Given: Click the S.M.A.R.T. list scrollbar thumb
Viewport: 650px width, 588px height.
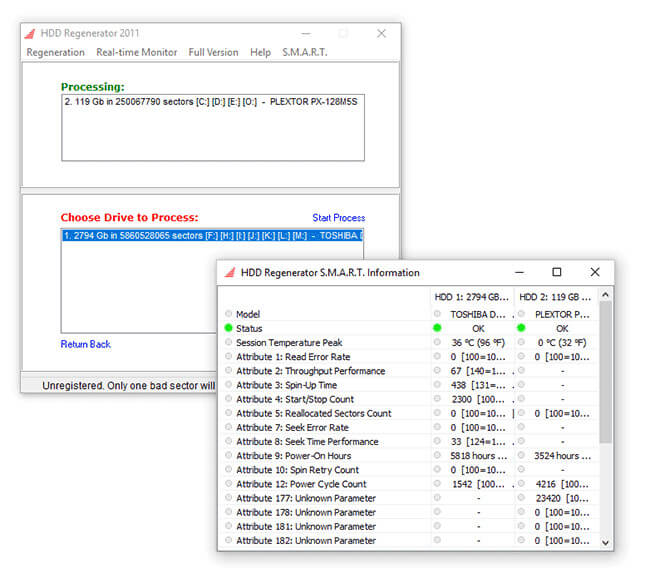Looking at the screenshot, I should click(605, 372).
